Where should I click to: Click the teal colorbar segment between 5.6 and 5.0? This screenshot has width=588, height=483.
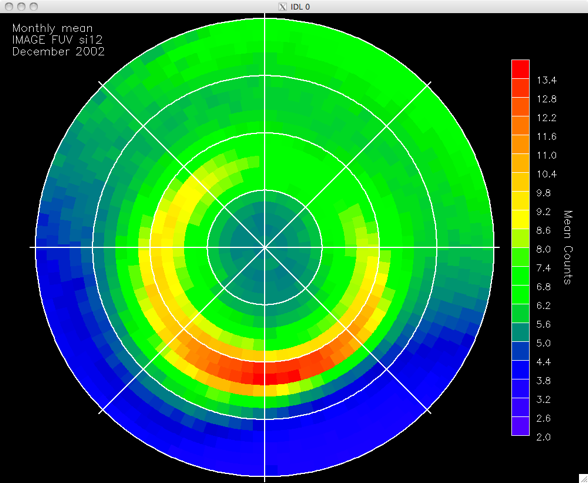click(520, 332)
